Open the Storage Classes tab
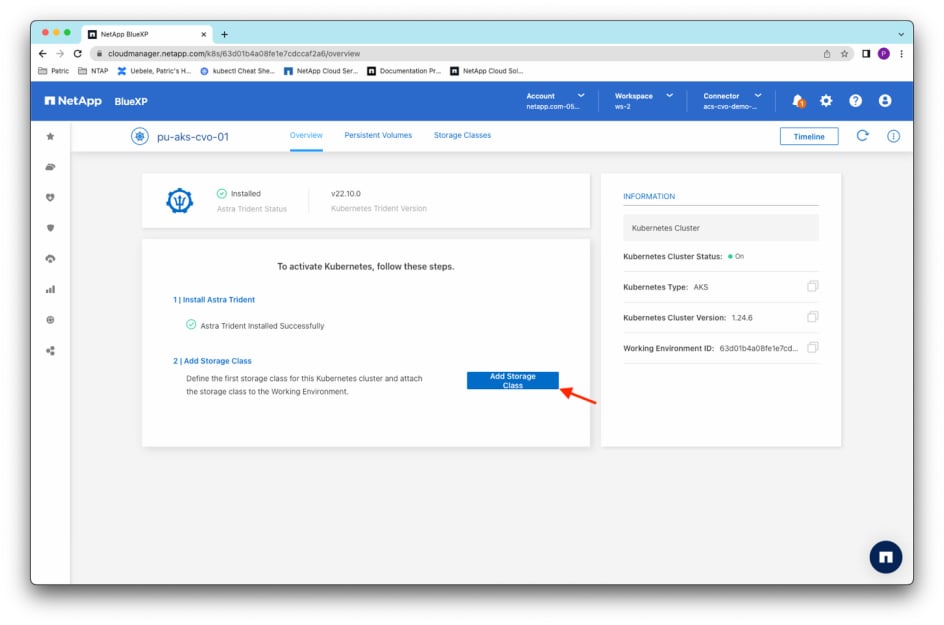Viewport: 944px width, 625px height. pos(462,135)
